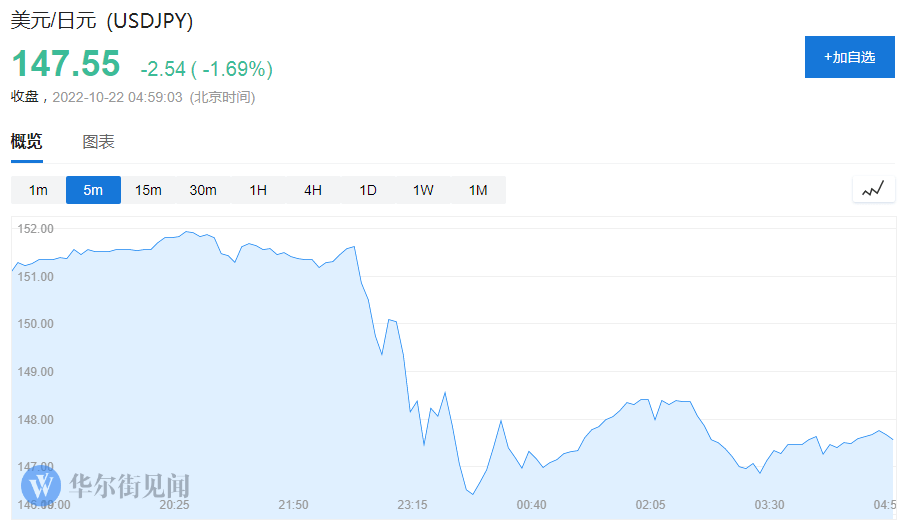Click the 02:05 time axis label
The width and height of the screenshot is (903, 527).
pos(650,505)
